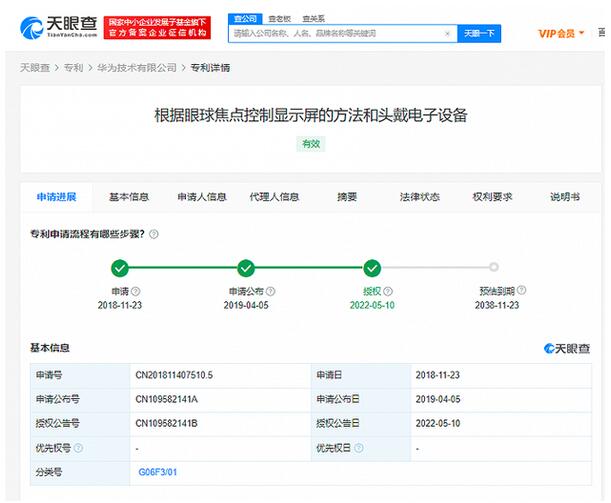The height and width of the screenshot is (503, 611).
Task: Click the green checkmark for 授权 step
Action: click(x=372, y=268)
